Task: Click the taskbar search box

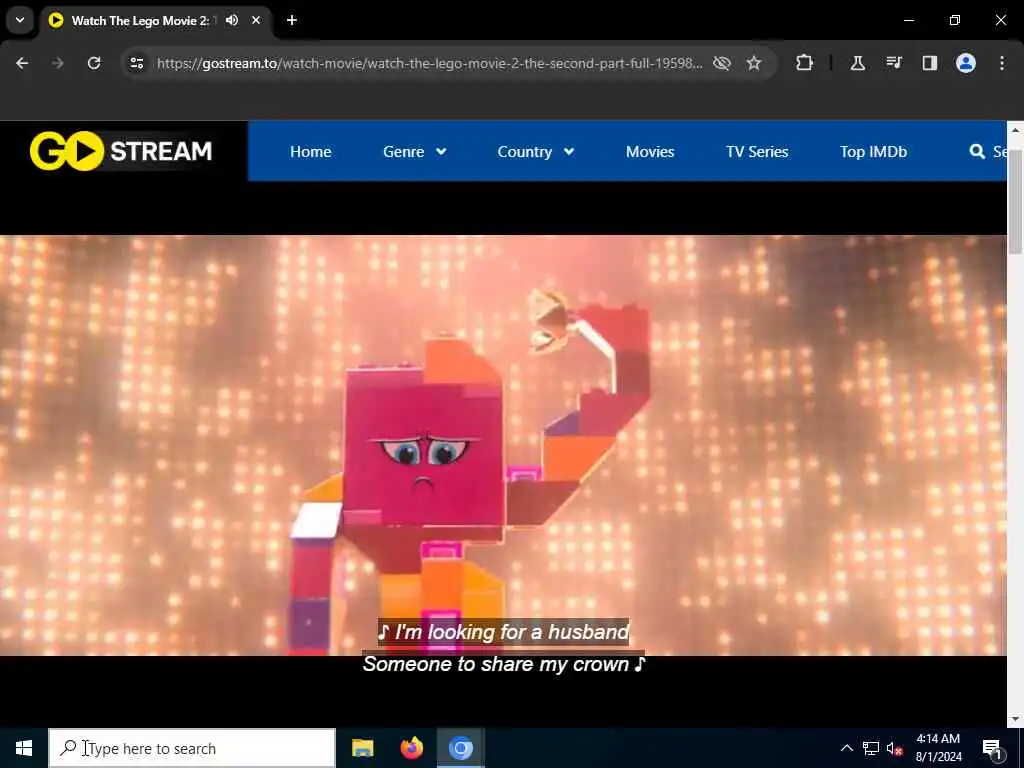Action: [x=192, y=748]
